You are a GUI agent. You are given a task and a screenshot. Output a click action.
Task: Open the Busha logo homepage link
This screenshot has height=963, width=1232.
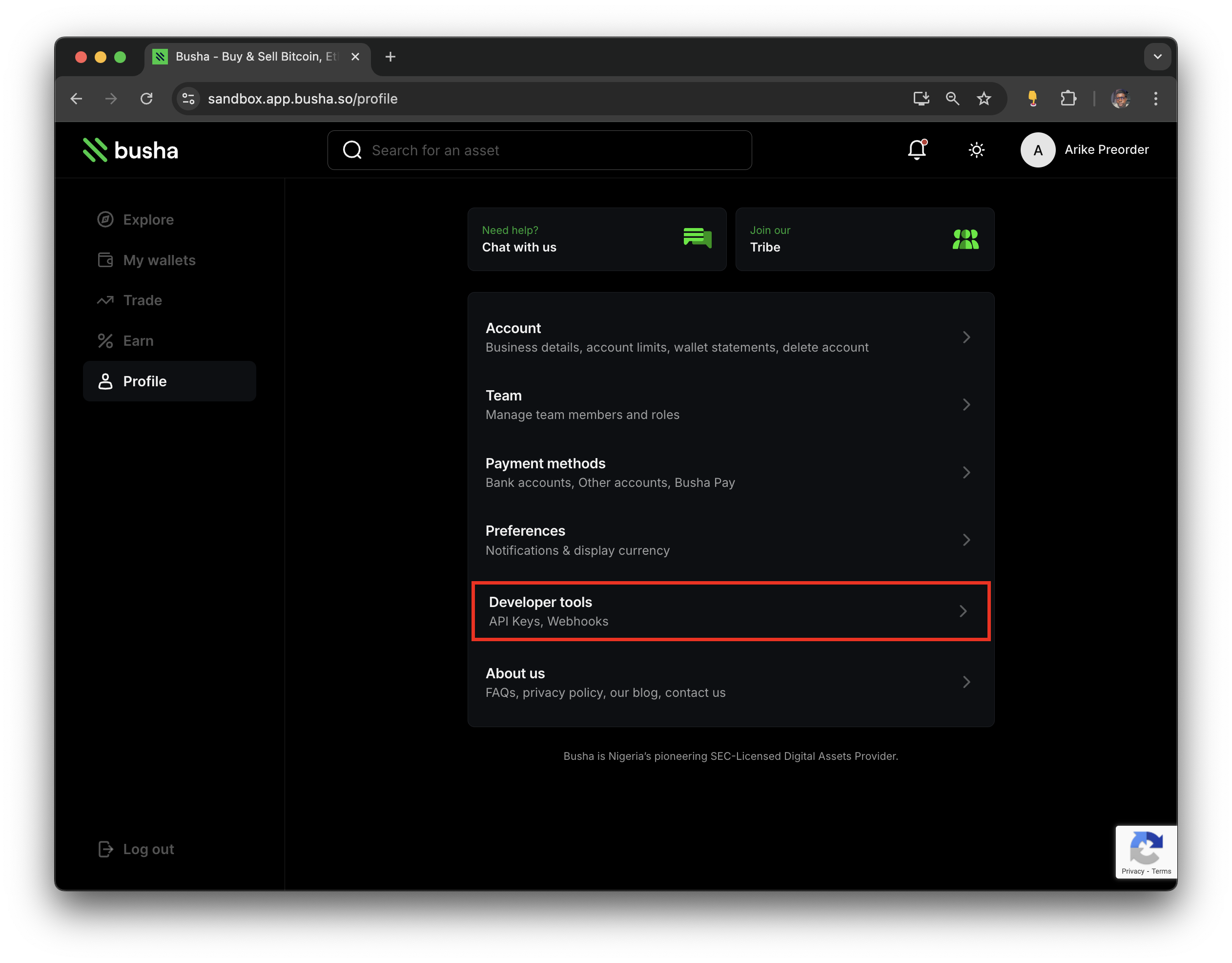pos(130,149)
